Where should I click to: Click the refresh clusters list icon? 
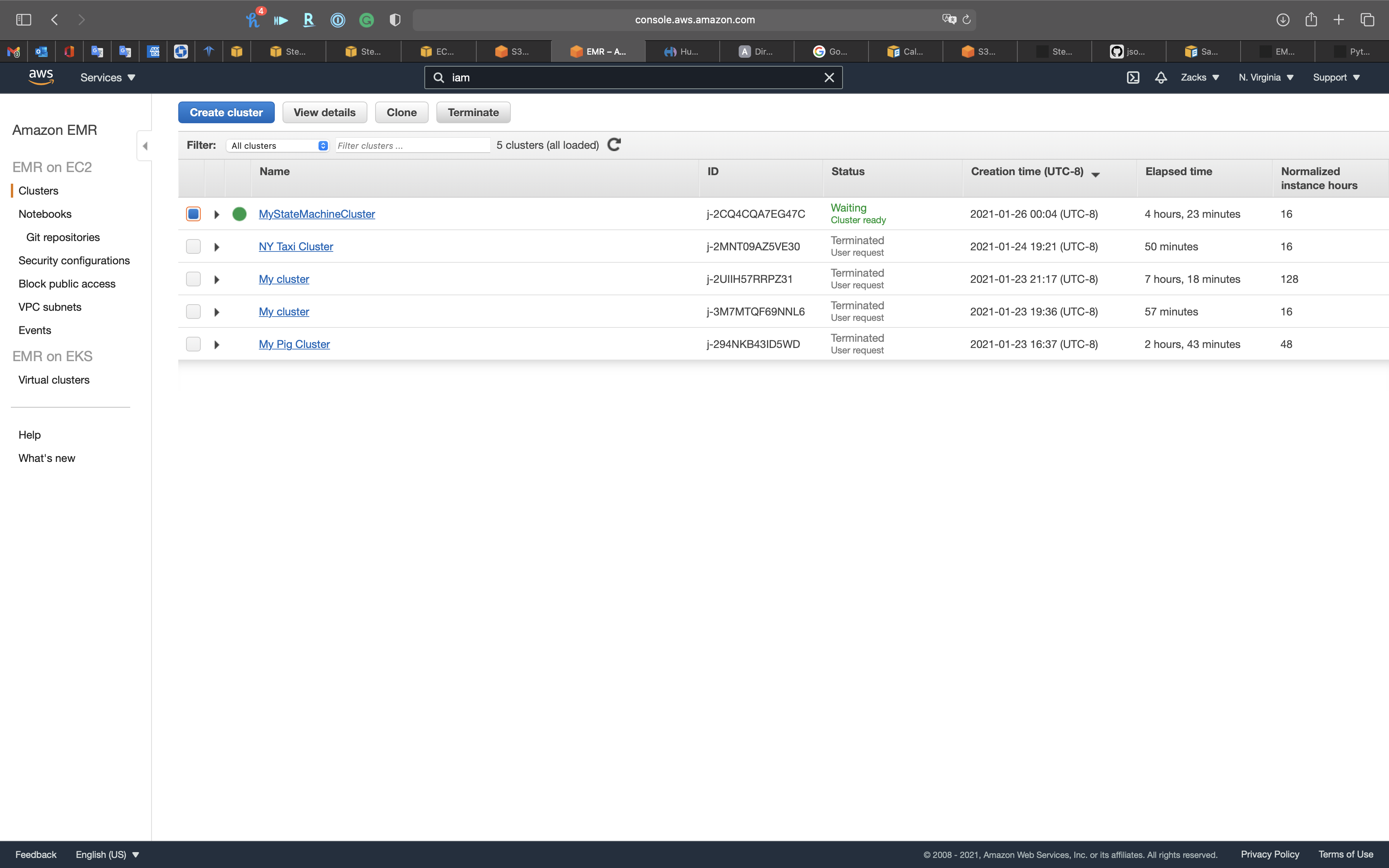614,145
